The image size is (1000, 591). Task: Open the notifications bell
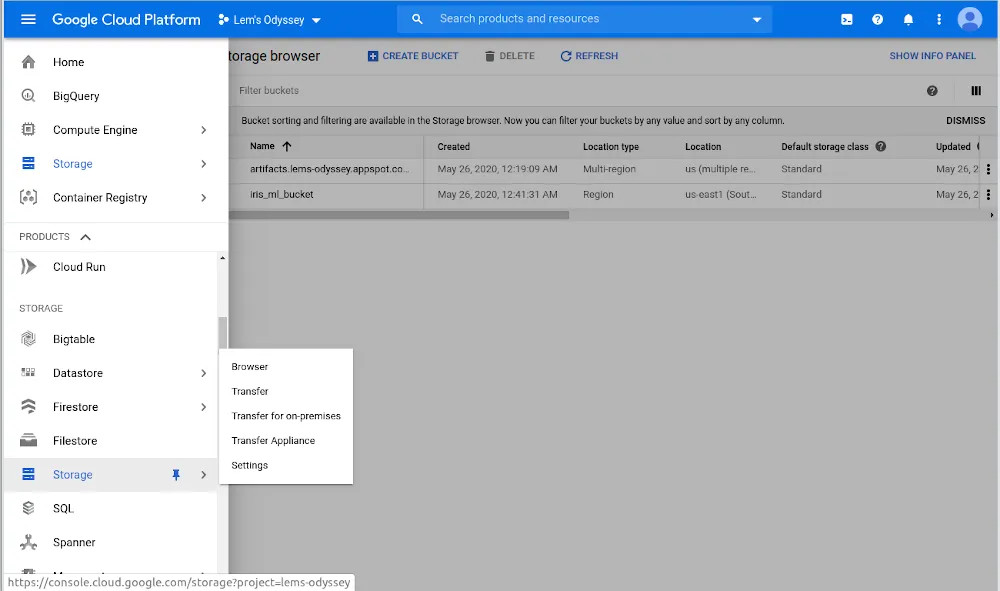pyautogui.click(x=908, y=19)
